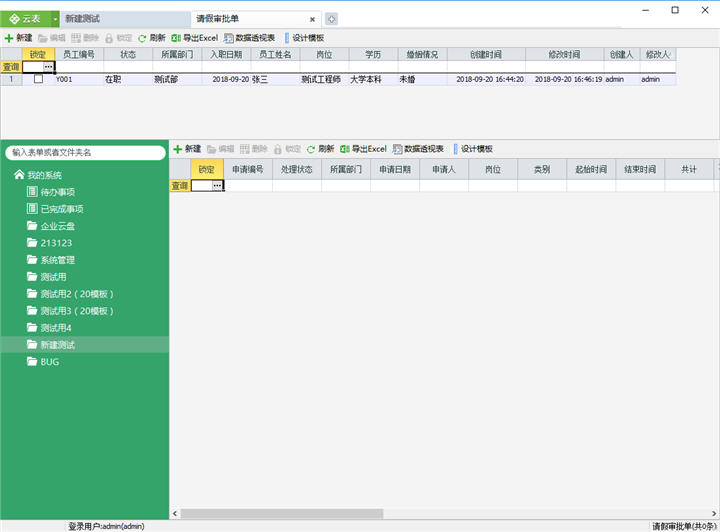Viewport: 720px width, 532px height.
Task: Click the 处理状态 column header
Action: coord(297,169)
